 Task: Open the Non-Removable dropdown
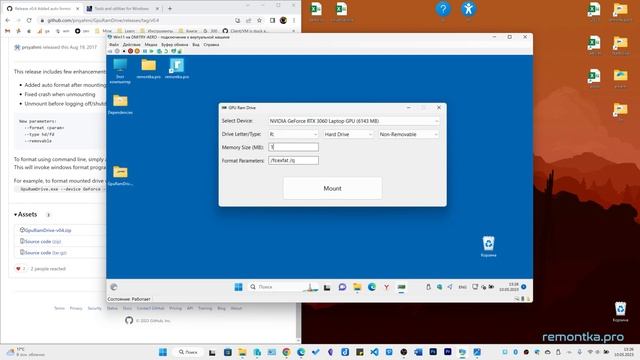[x=409, y=134]
